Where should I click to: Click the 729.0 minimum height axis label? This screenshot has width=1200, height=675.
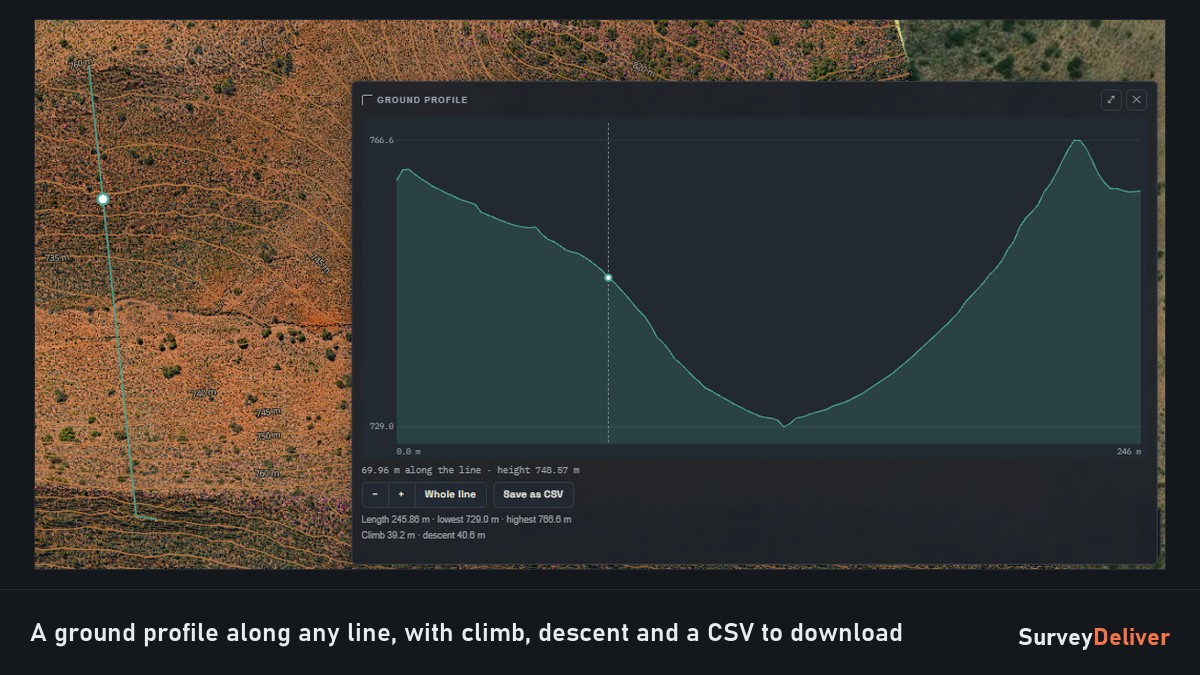click(x=382, y=426)
